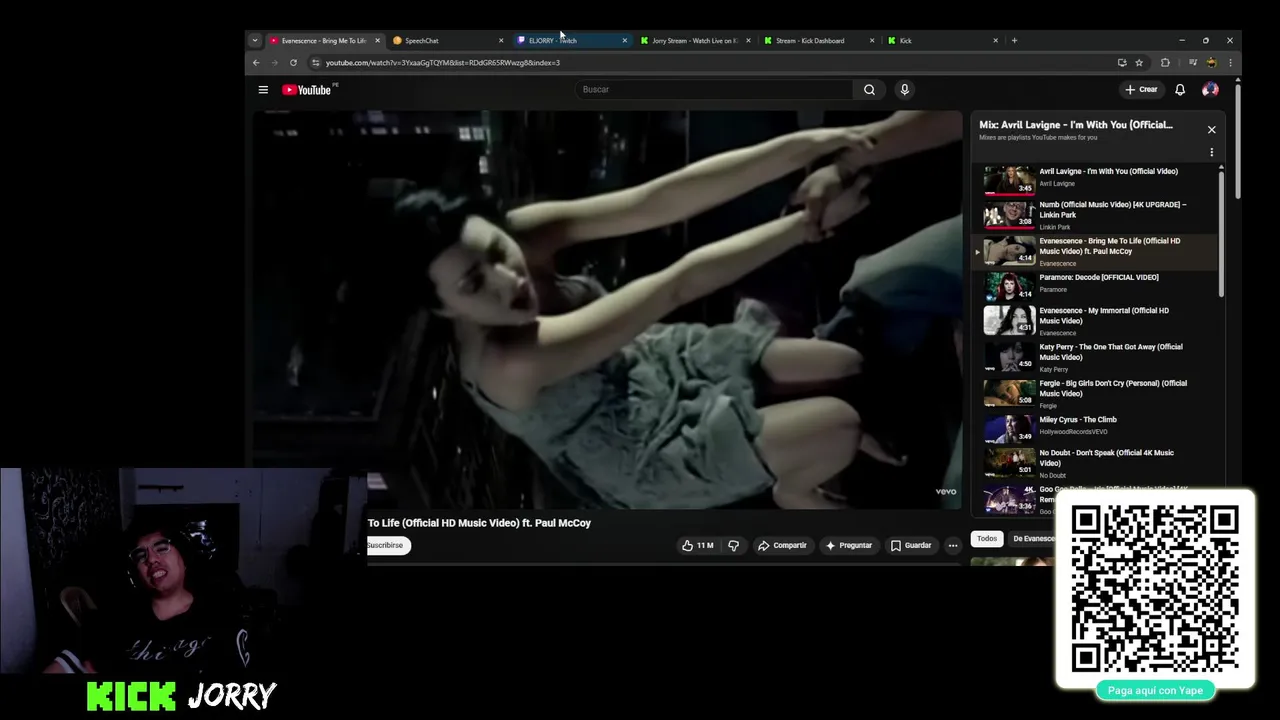Click the playlist panel scrollbar
Screen dimensions: 1280x720
click(1221, 233)
